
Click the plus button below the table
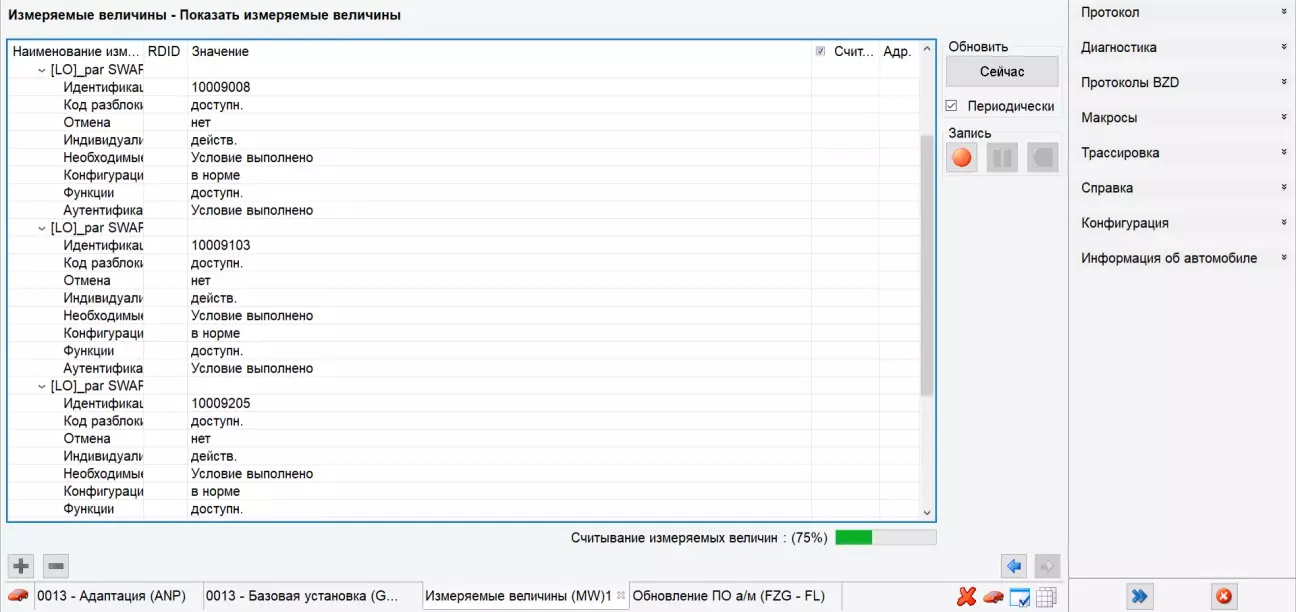[x=21, y=566]
